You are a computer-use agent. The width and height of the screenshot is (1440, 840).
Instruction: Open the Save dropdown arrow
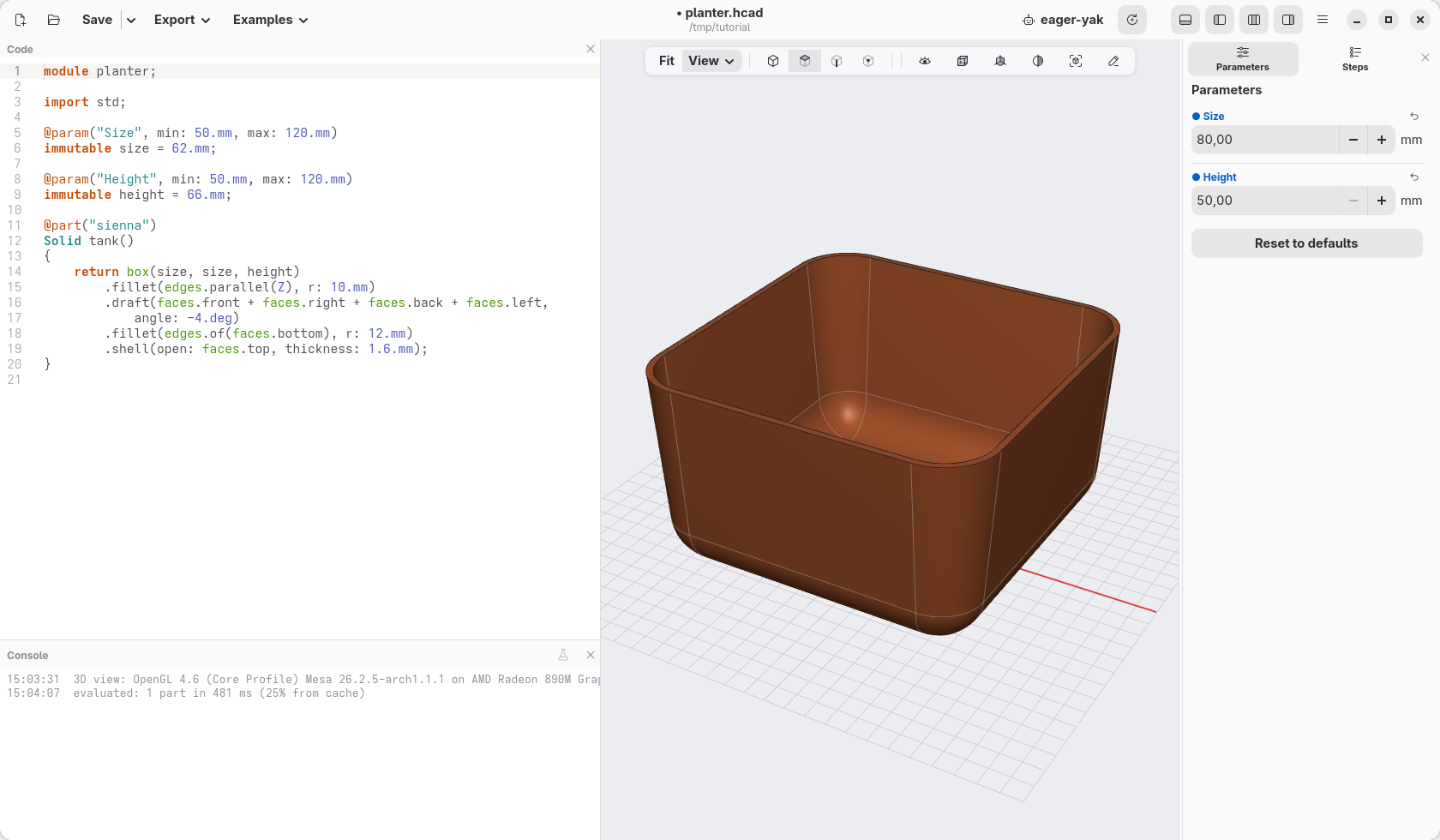tap(131, 20)
